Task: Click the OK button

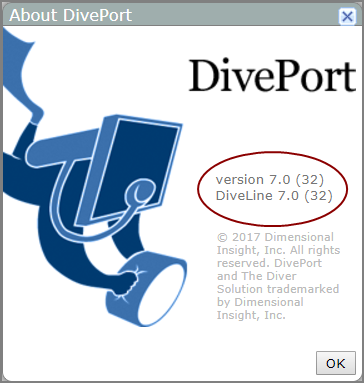Action: (336, 363)
